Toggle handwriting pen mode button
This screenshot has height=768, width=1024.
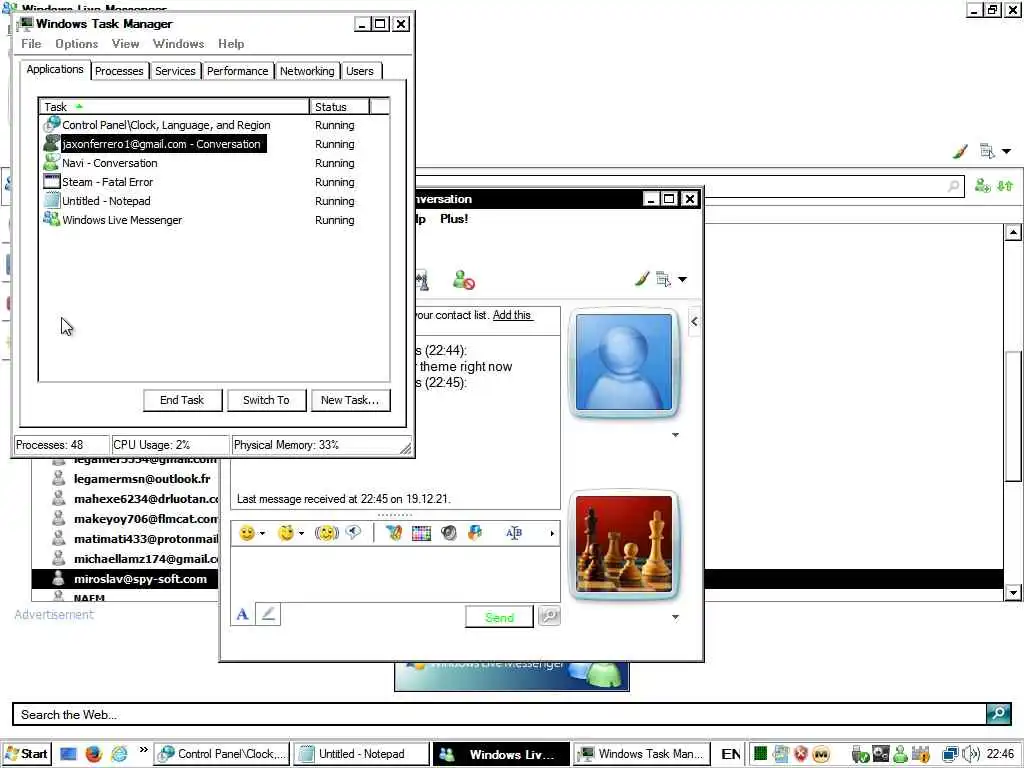coord(268,615)
